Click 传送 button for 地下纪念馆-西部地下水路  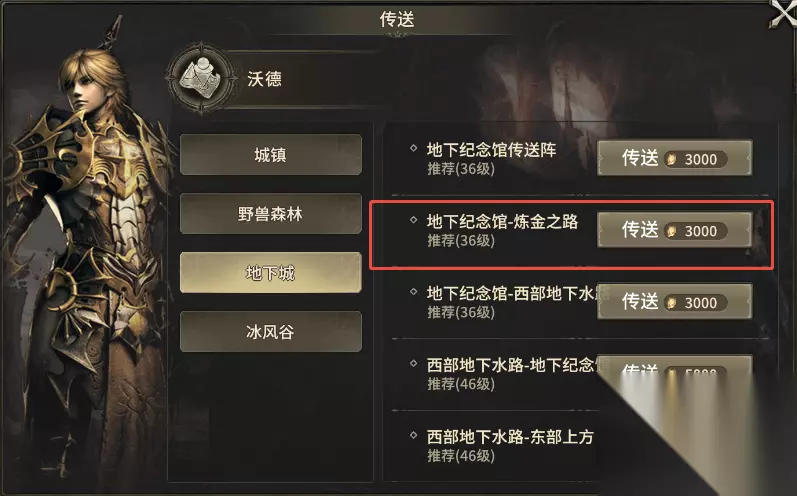[675, 301]
